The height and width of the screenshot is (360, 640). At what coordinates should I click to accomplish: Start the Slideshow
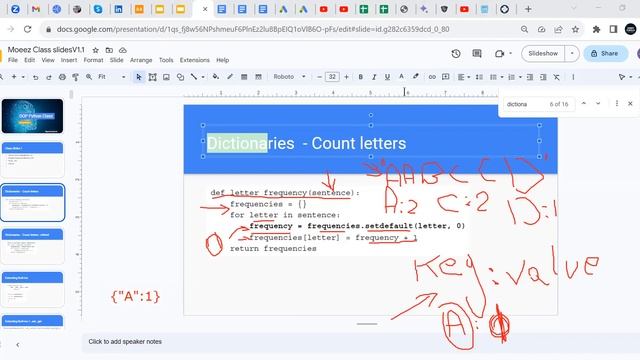(x=543, y=53)
